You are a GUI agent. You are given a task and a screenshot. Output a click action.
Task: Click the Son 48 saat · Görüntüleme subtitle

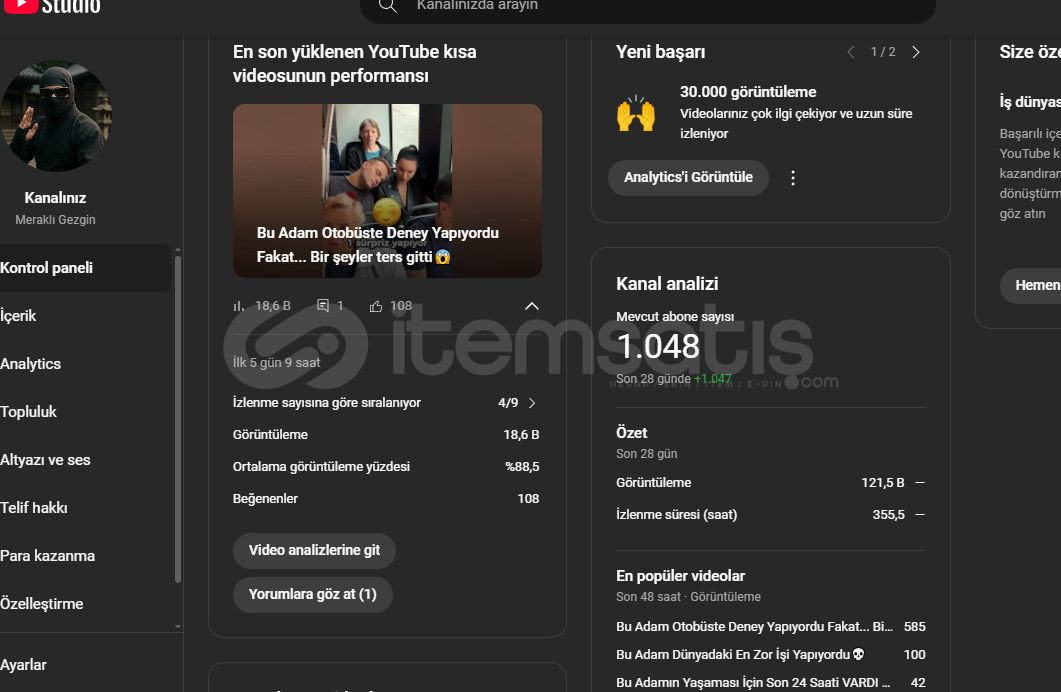688,597
